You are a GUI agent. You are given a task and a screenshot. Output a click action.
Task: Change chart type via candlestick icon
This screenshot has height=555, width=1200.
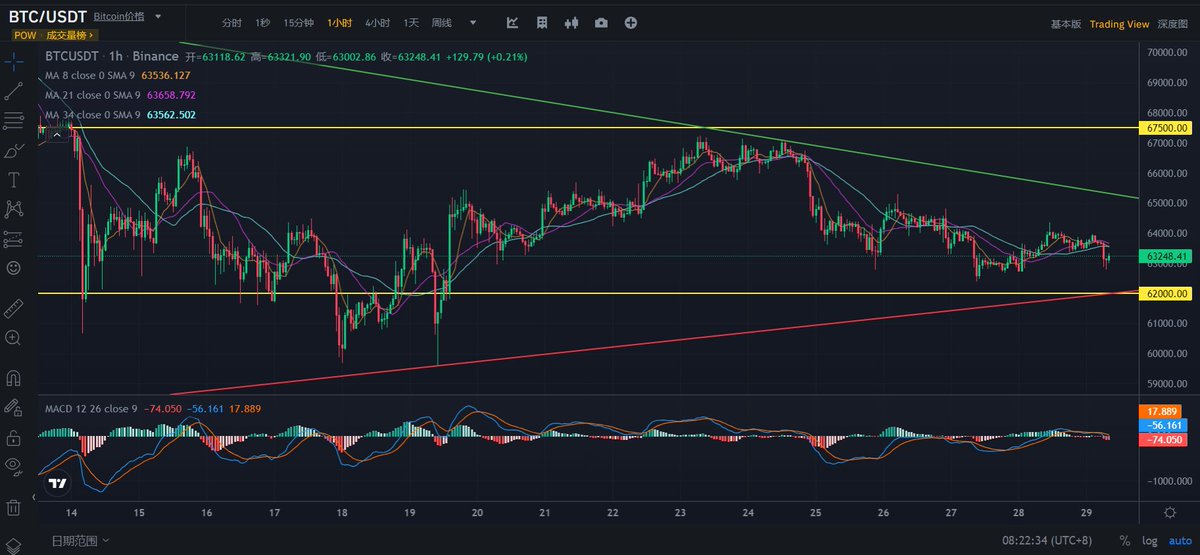(x=572, y=22)
